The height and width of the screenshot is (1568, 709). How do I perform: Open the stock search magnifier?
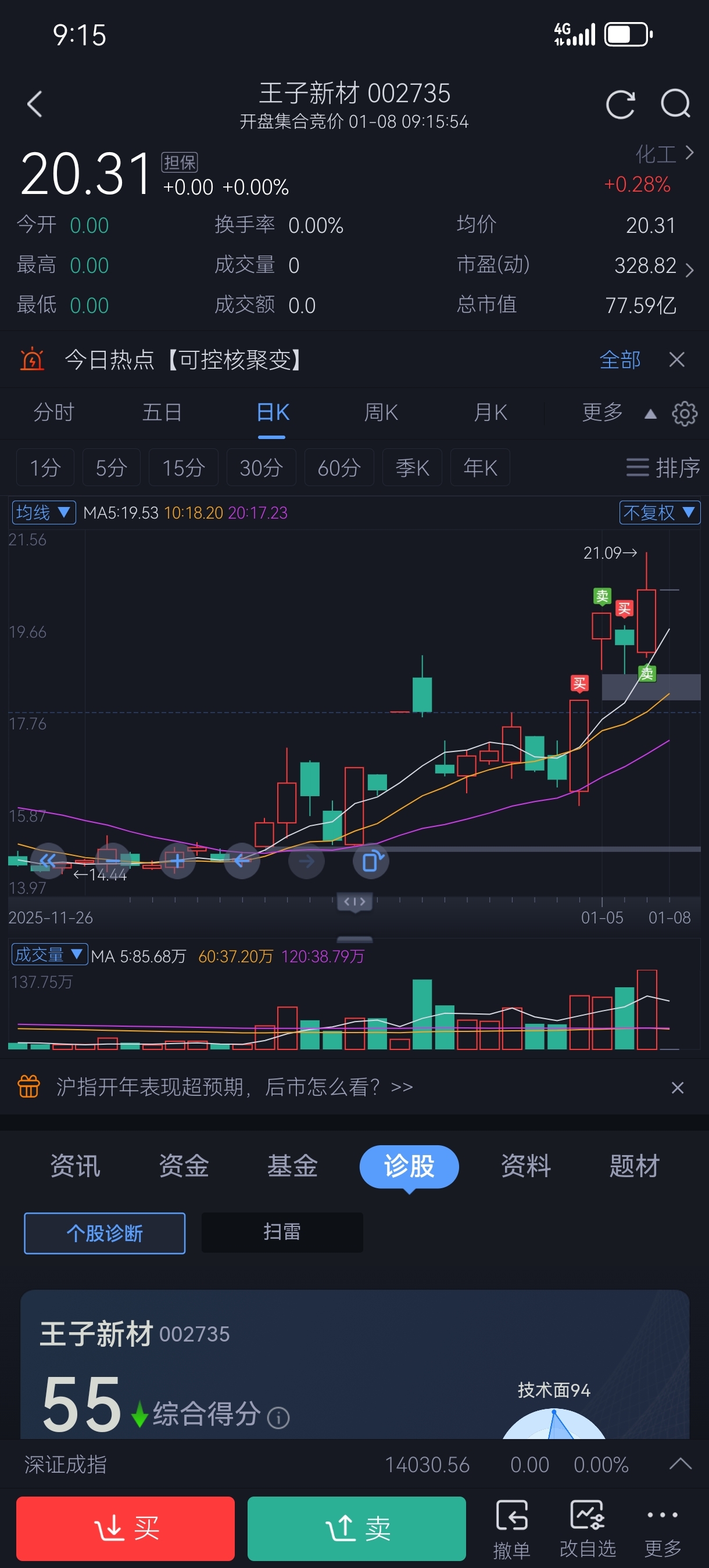[x=675, y=104]
